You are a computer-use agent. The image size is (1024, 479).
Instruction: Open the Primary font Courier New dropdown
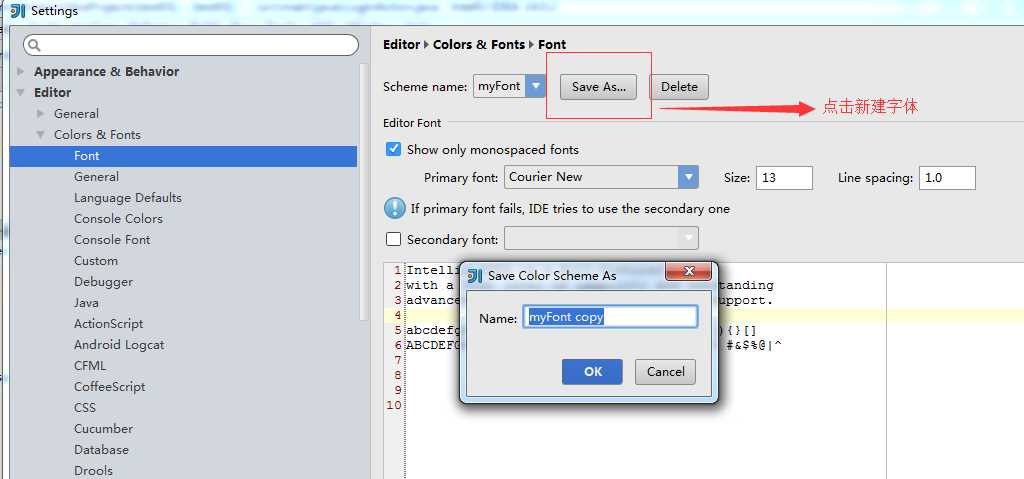tap(688, 176)
